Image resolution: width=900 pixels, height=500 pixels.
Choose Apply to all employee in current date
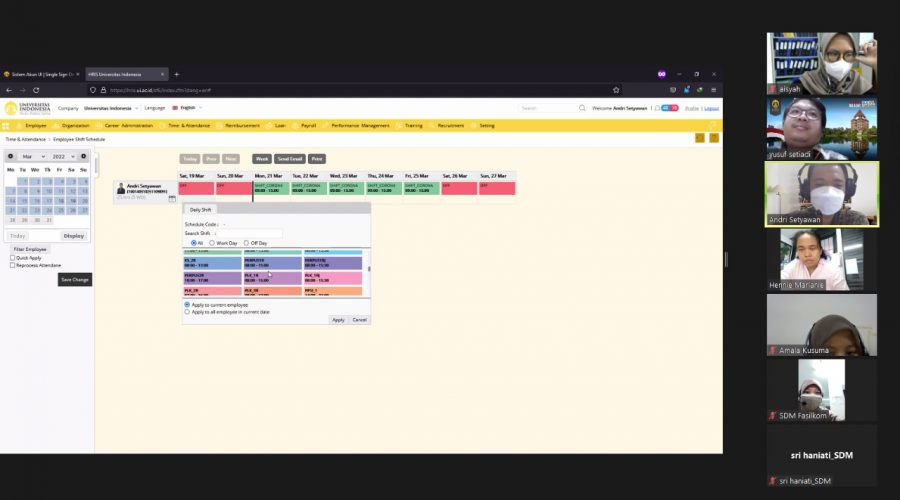pyautogui.click(x=187, y=312)
